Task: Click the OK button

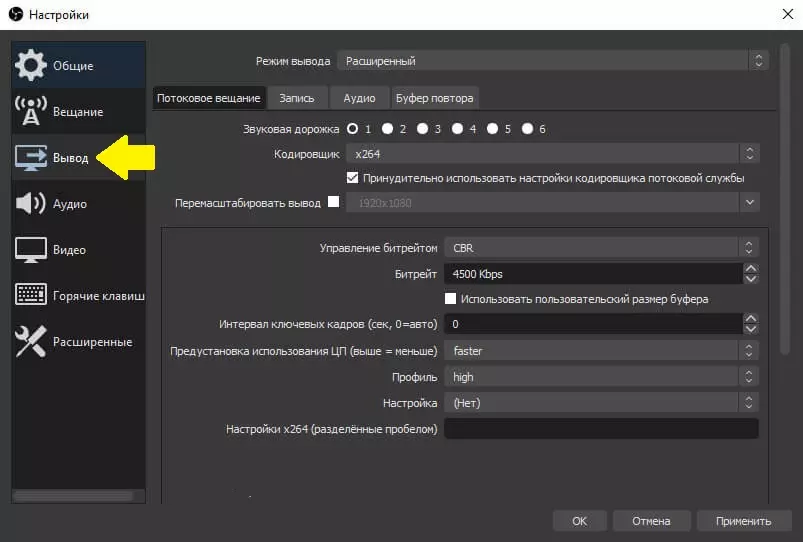Action: pyautogui.click(x=580, y=521)
